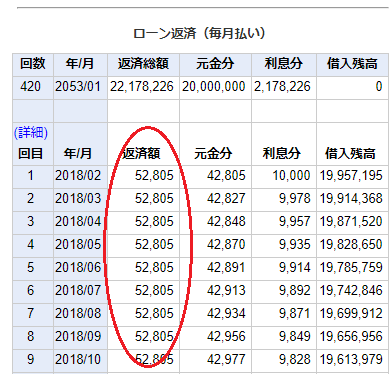Click principal value 42,870
Viewport: 392px width, 374px height.
click(x=226, y=245)
